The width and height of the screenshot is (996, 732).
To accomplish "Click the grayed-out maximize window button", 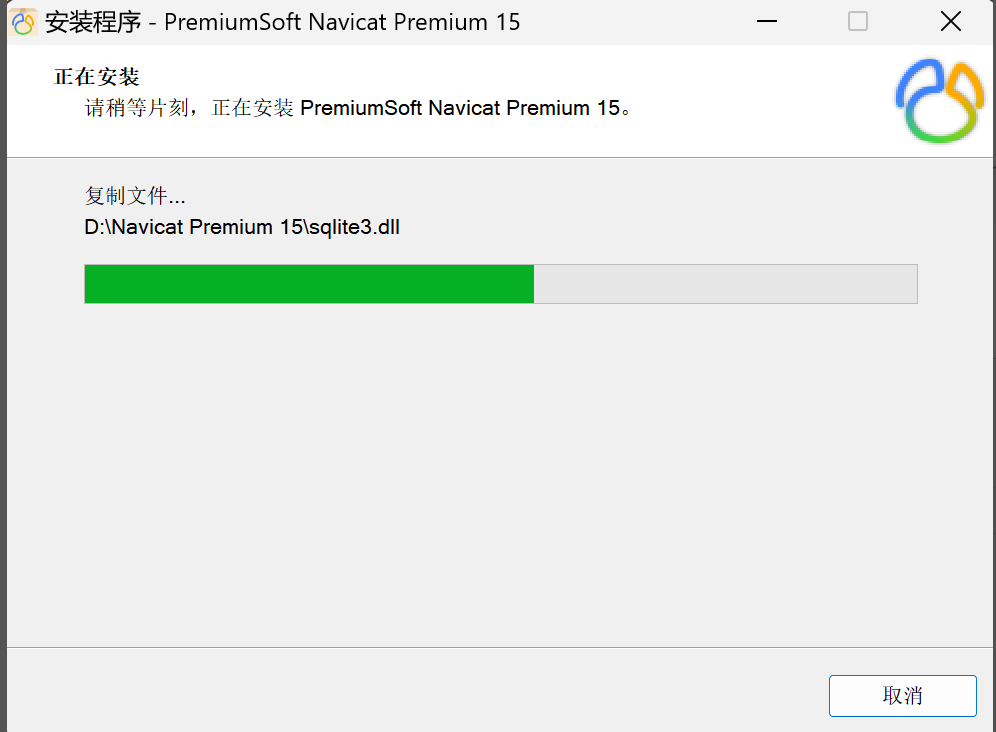I will click(858, 22).
